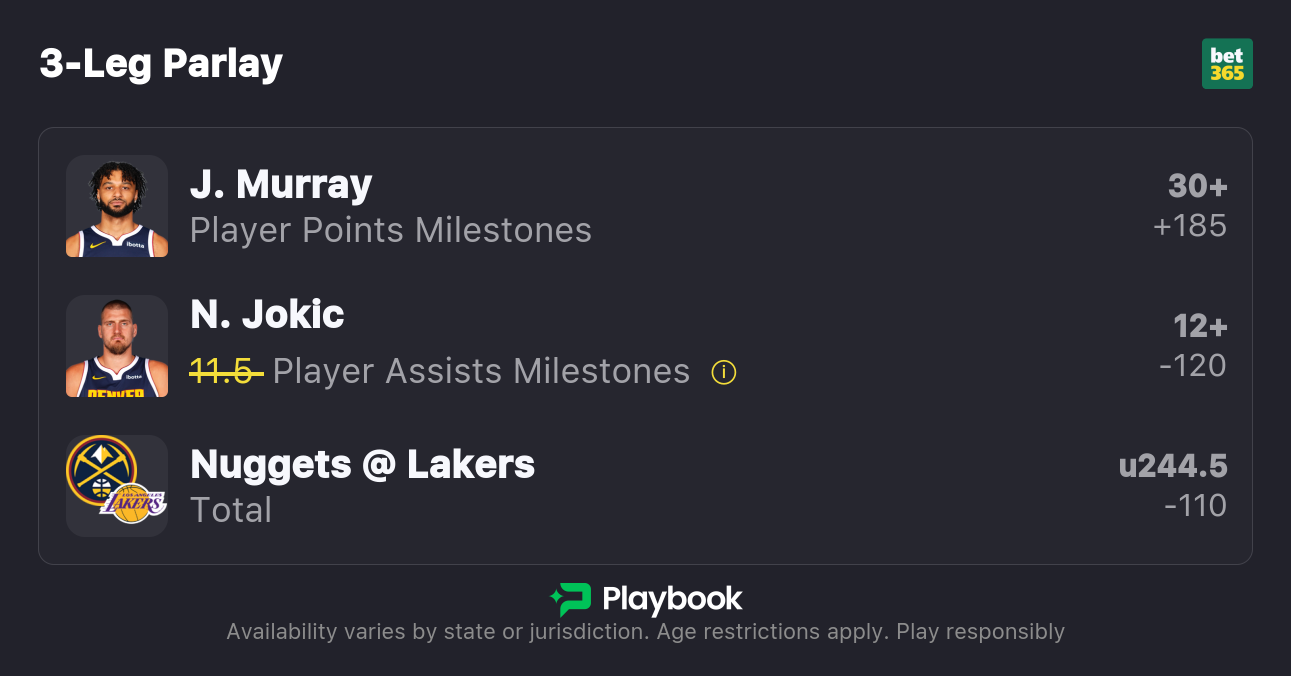
Task: Open the Nuggets @ Lakers matchup
Action: (x=362, y=465)
